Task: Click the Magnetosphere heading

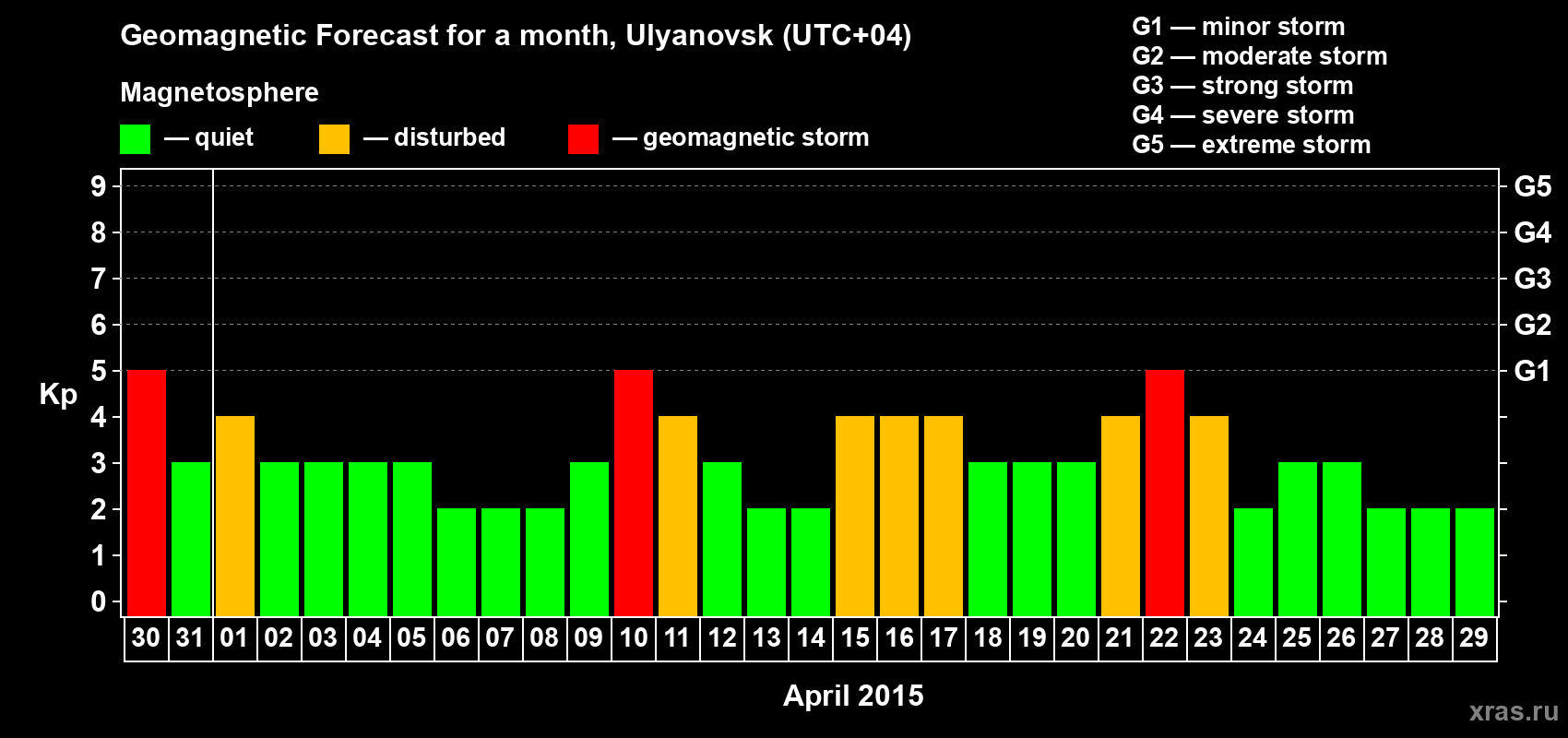Action: click(x=220, y=92)
